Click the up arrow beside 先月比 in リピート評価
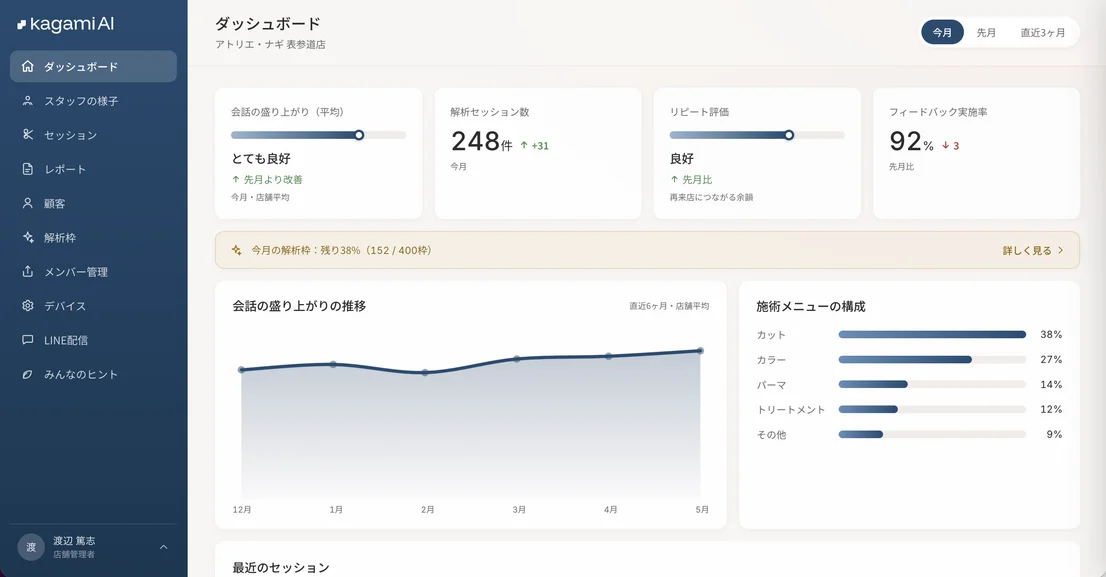Image resolution: width=1106 pixels, height=577 pixels. coord(674,179)
